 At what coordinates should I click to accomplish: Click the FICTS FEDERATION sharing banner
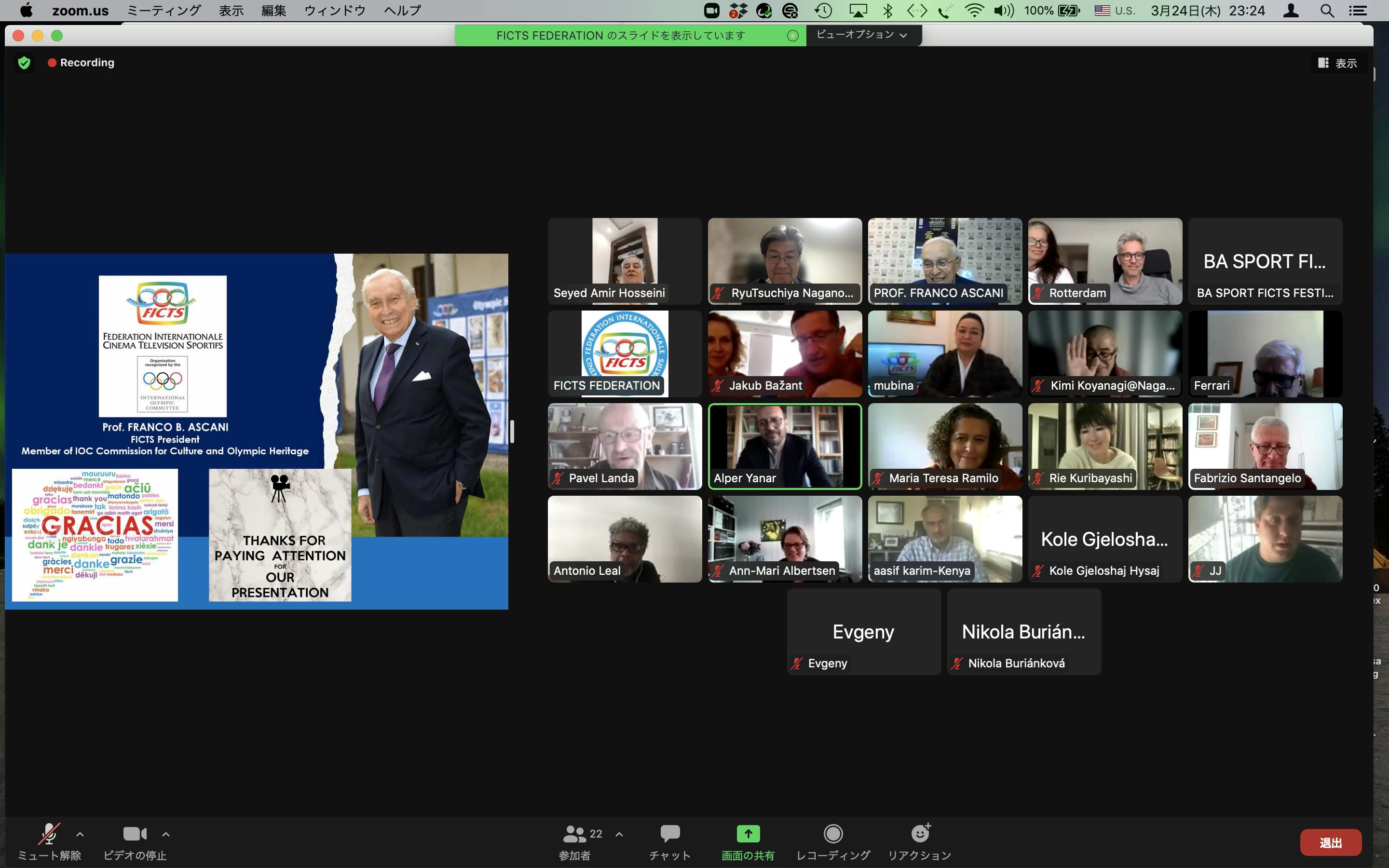click(x=620, y=36)
